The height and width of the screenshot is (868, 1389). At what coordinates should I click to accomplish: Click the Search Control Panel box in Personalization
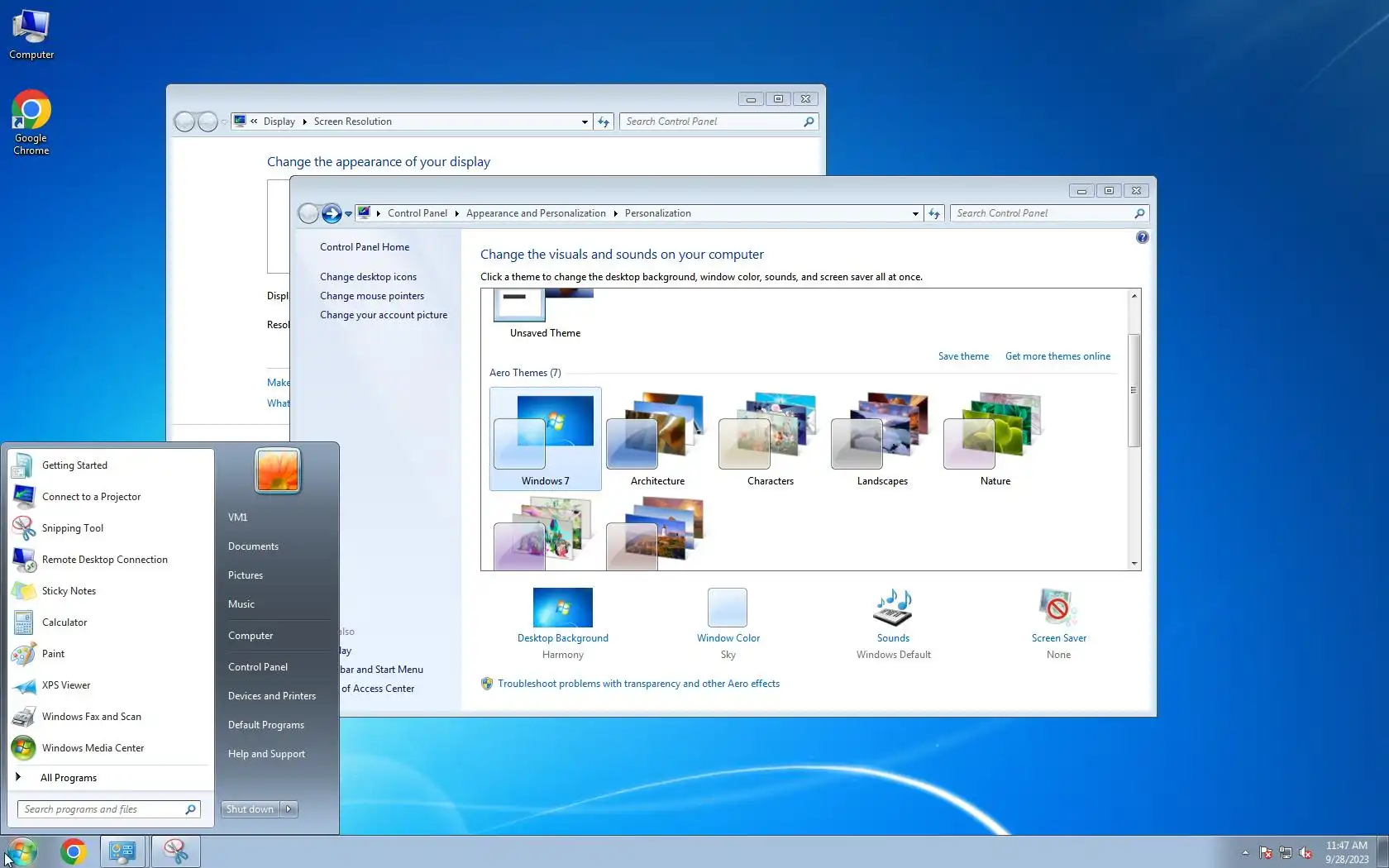[x=1049, y=213]
